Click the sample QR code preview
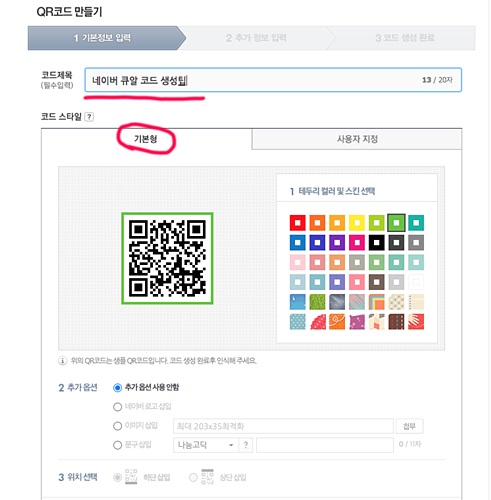Screen dimensions: 491x500 167,258
